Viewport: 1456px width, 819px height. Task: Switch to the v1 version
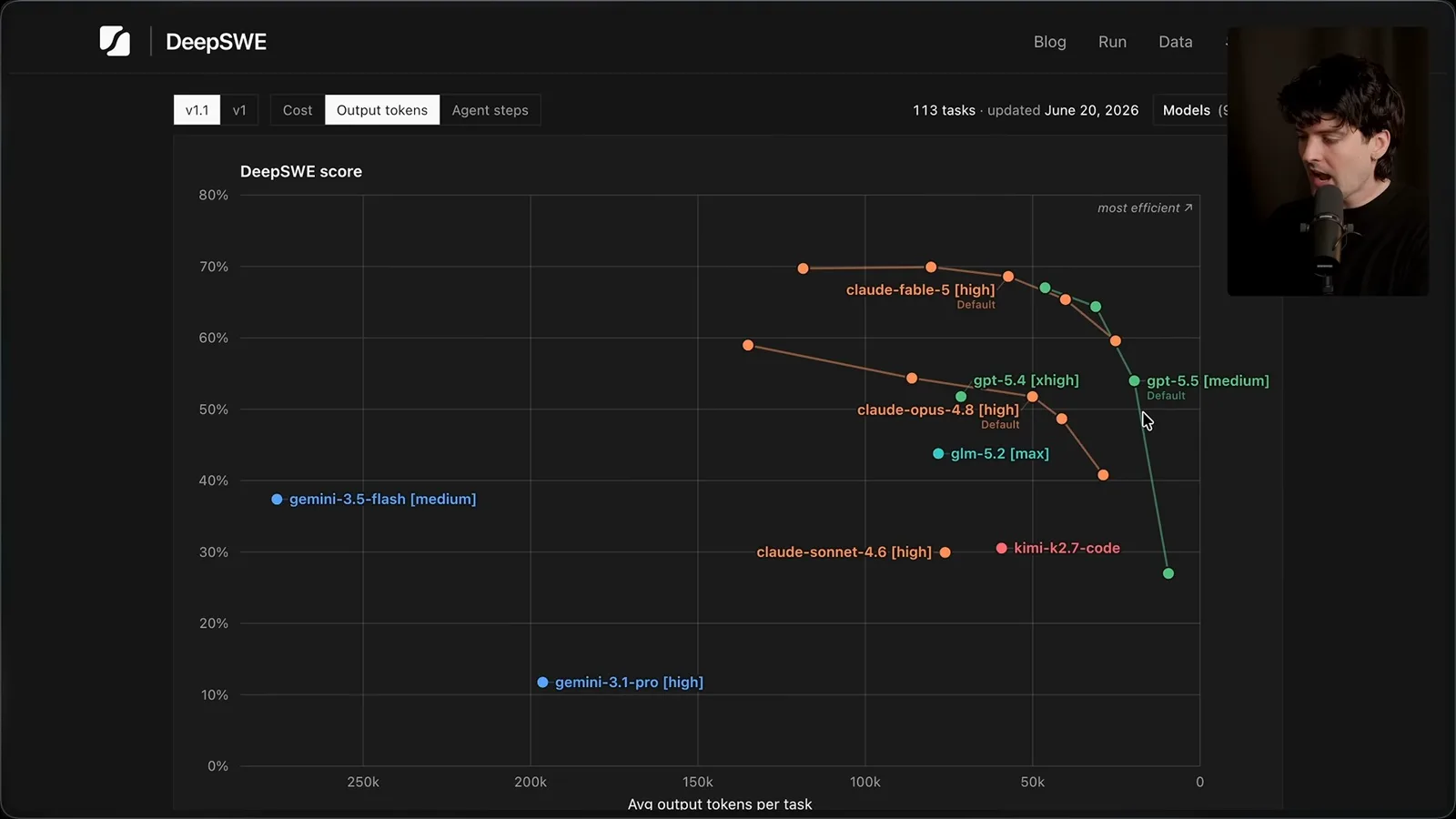(x=239, y=110)
